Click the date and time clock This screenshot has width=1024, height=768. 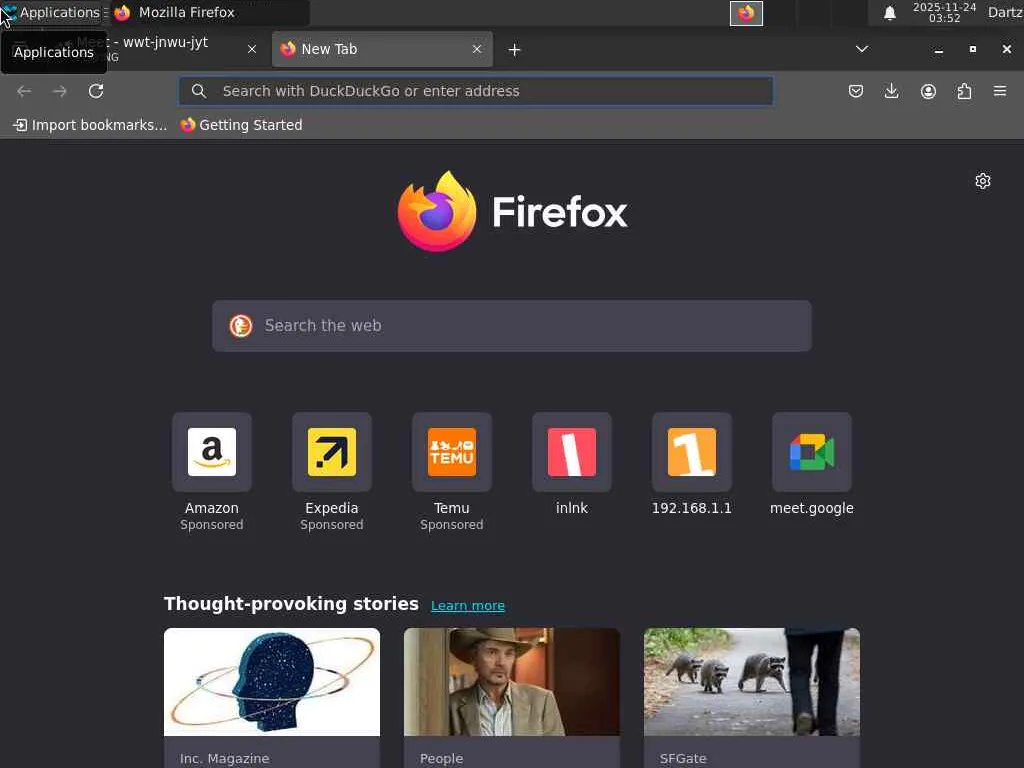tap(944, 12)
